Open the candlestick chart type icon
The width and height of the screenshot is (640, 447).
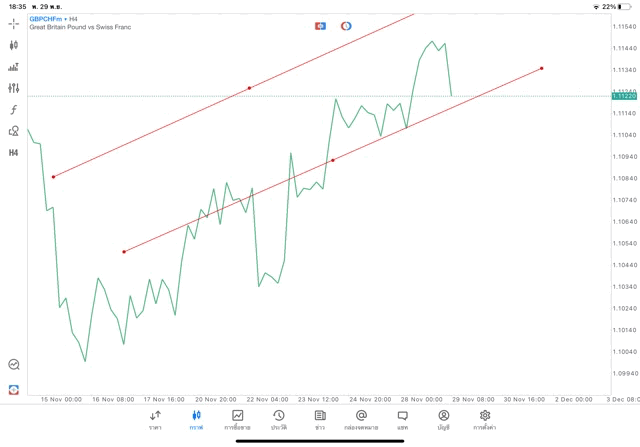point(13,45)
